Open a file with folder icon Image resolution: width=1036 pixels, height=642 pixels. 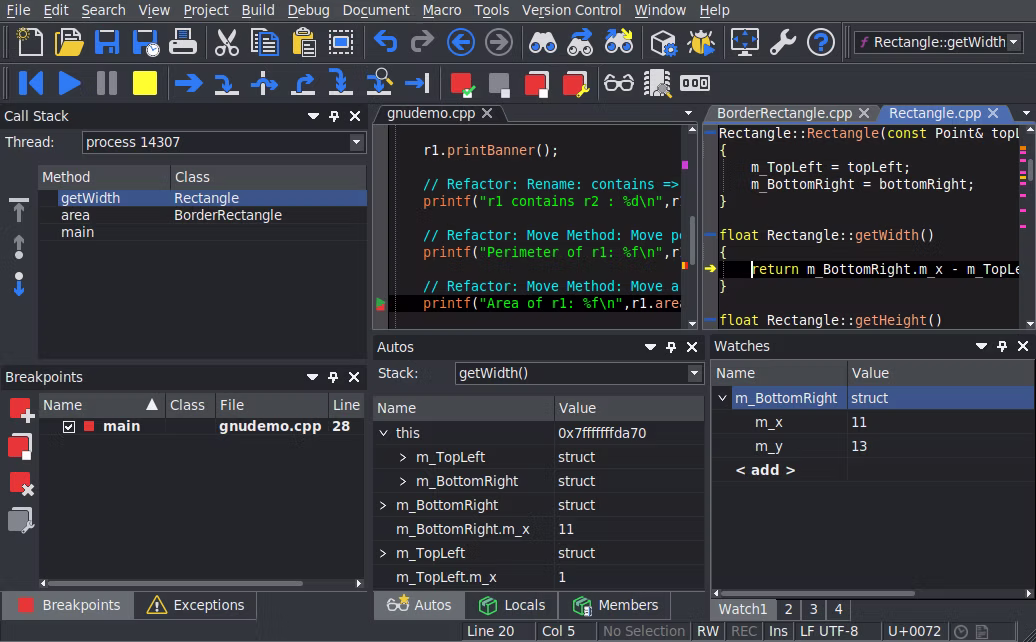click(69, 42)
